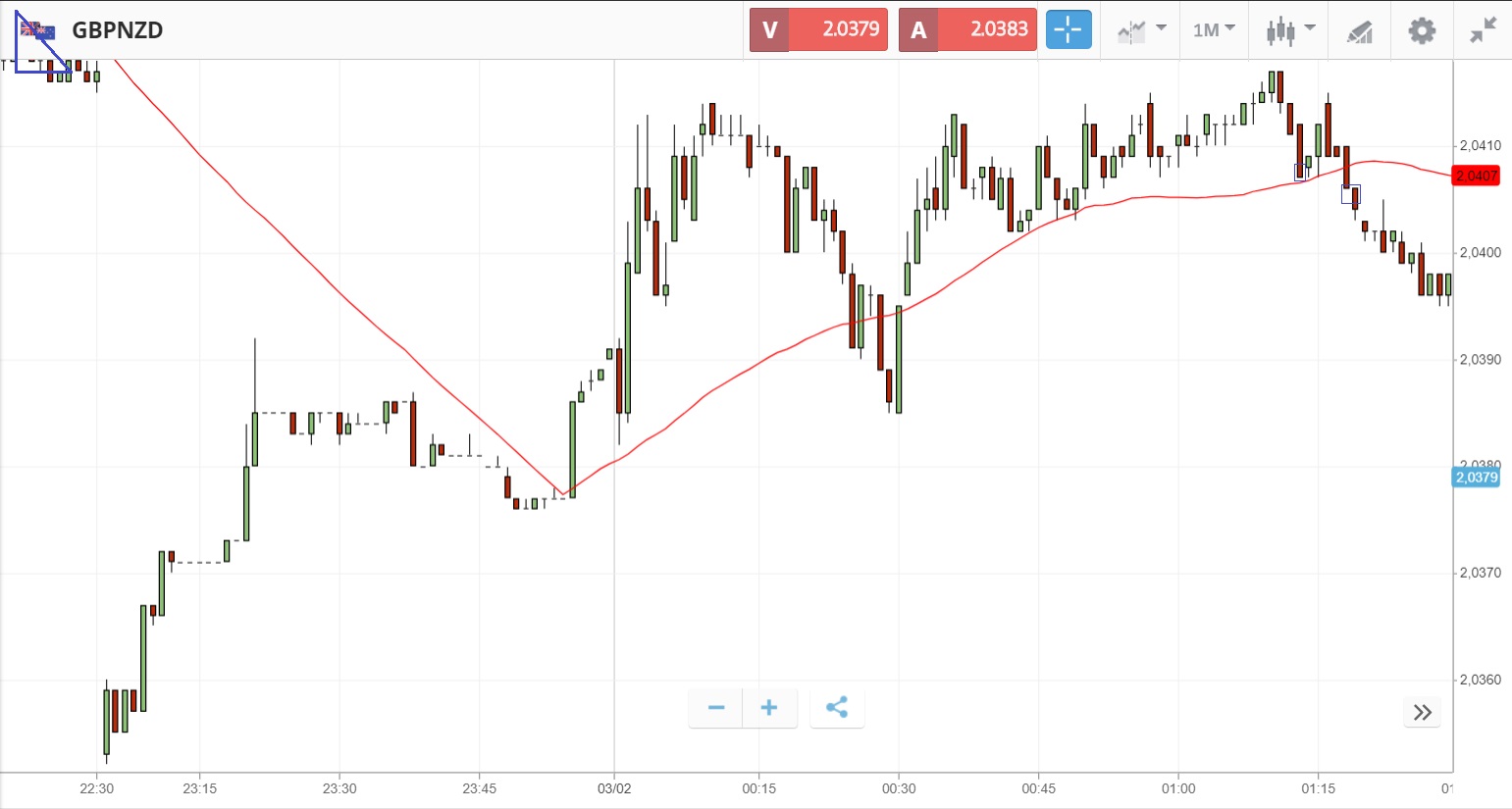The image size is (1512, 809).
Task: Click the buy (A) price 2.0383 button
Action: click(967, 29)
